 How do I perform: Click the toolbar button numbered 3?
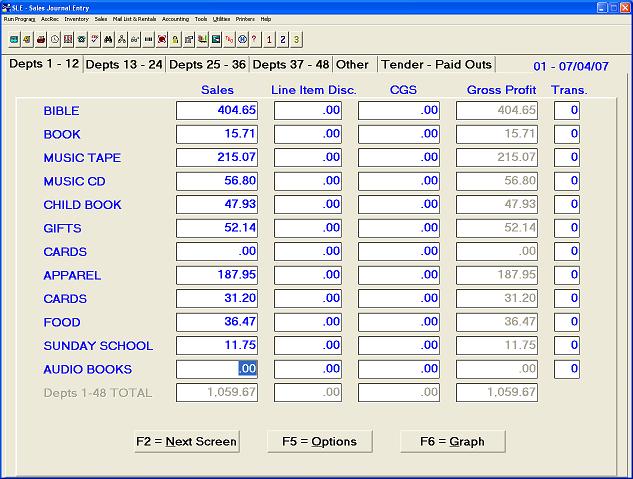click(x=296, y=40)
